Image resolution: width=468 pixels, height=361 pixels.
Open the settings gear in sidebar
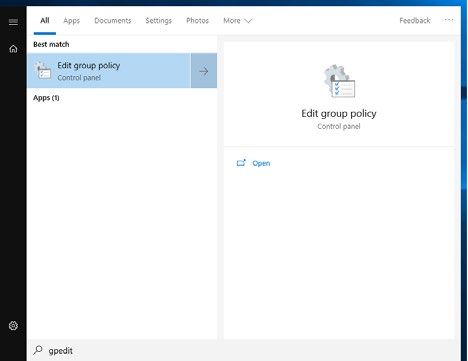point(13,325)
